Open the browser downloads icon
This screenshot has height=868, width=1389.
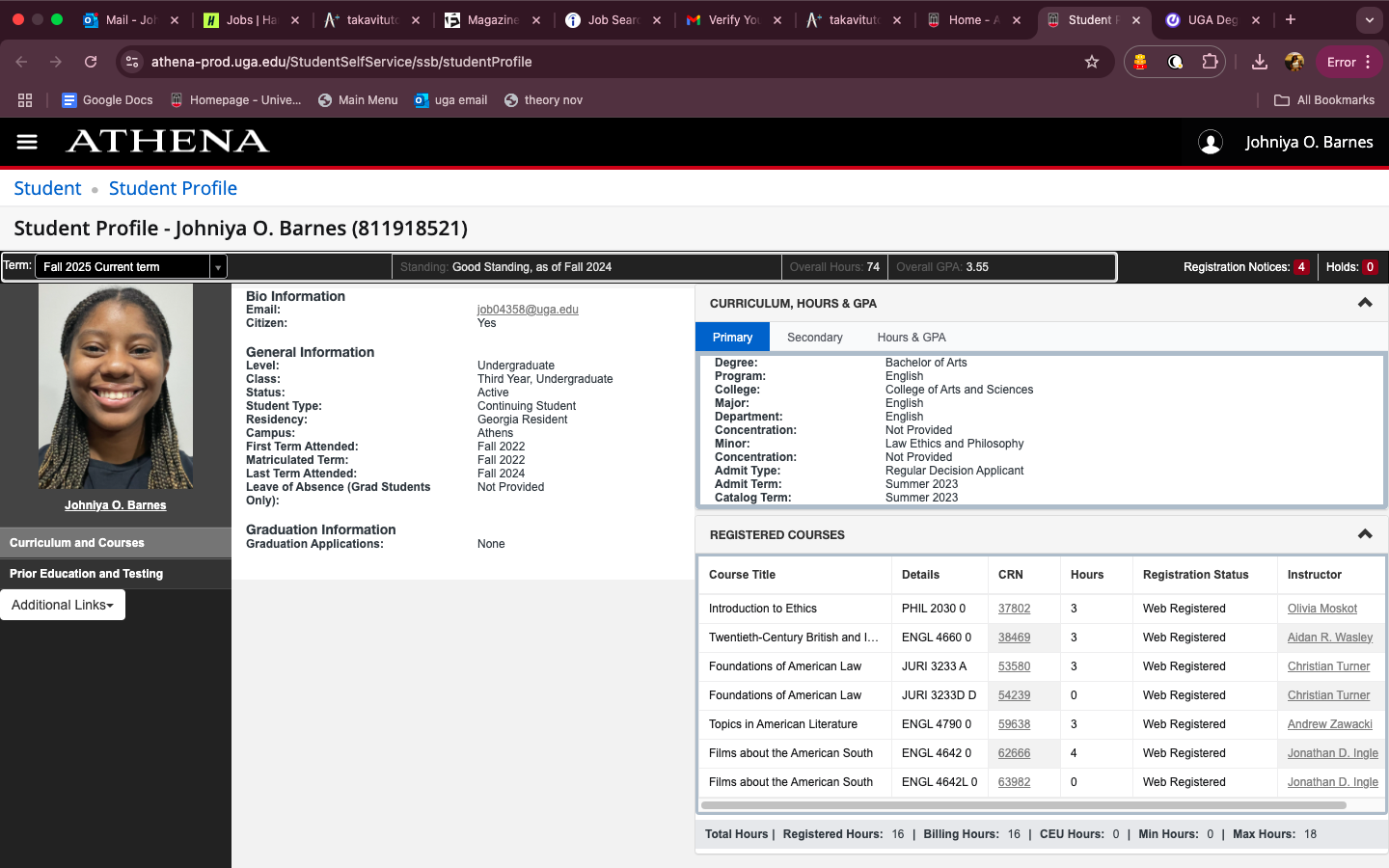click(1259, 62)
